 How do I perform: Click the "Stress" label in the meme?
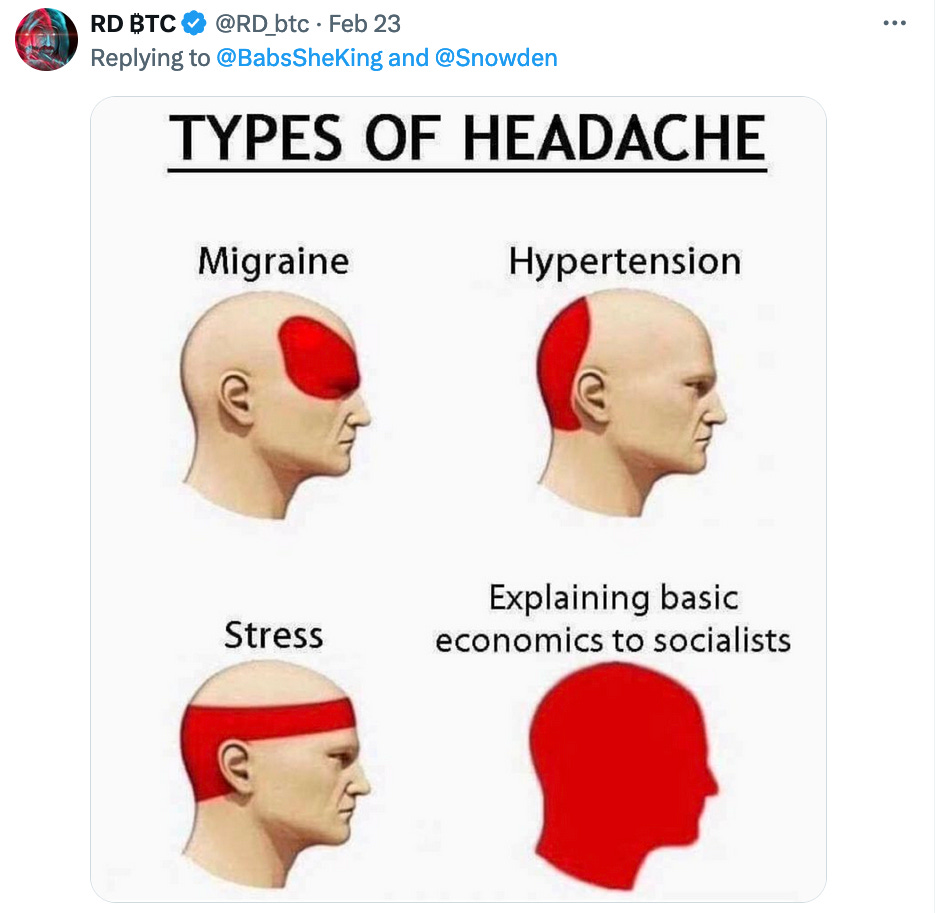pyautogui.click(x=274, y=635)
